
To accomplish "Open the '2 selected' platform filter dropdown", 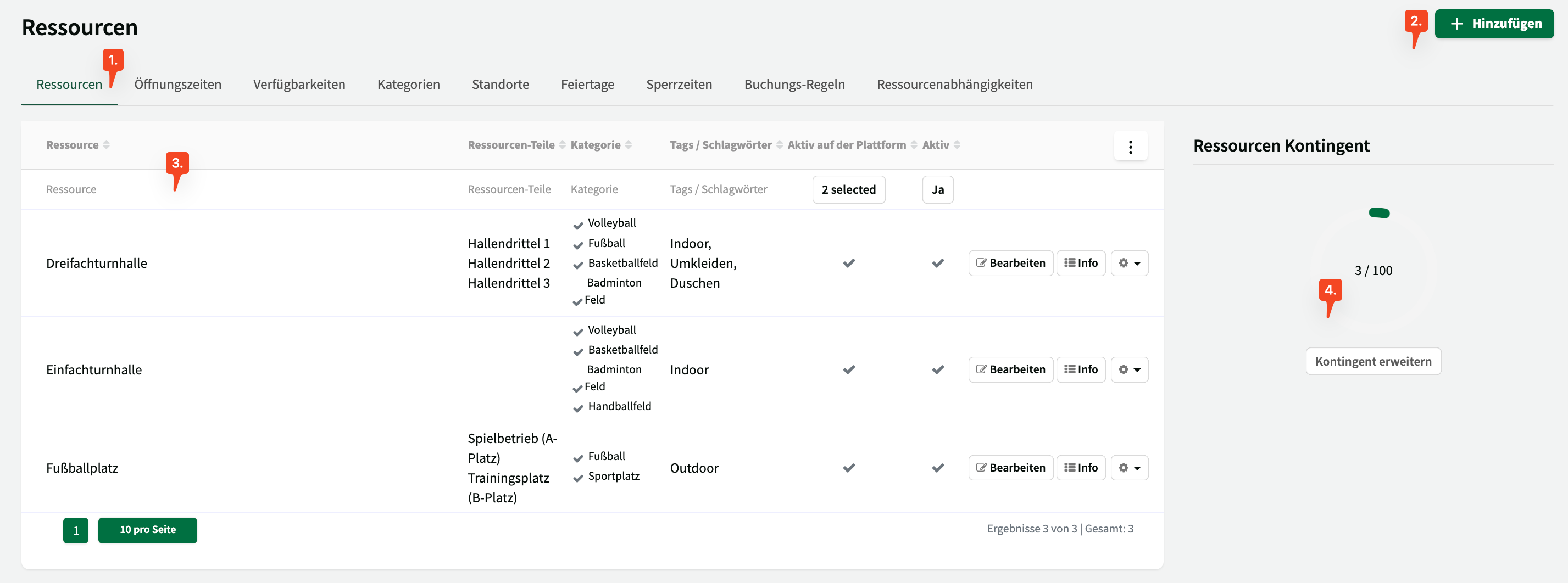I will [848, 190].
